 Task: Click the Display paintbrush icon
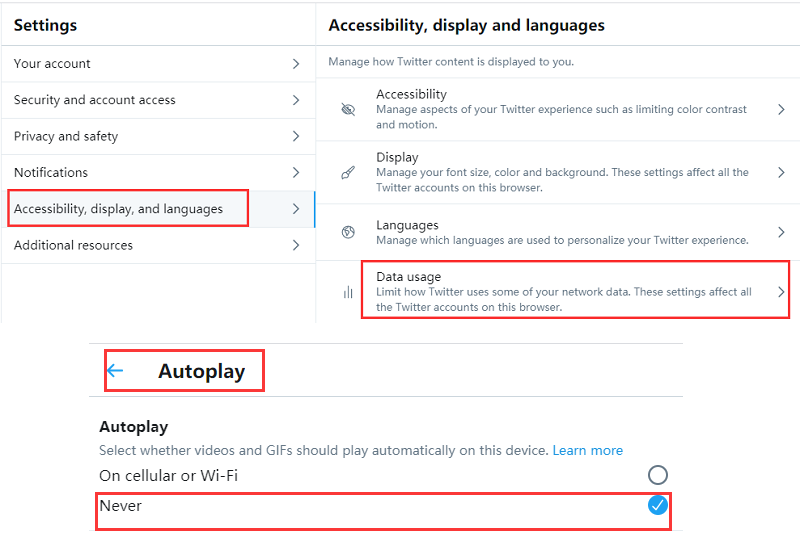point(348,172)
